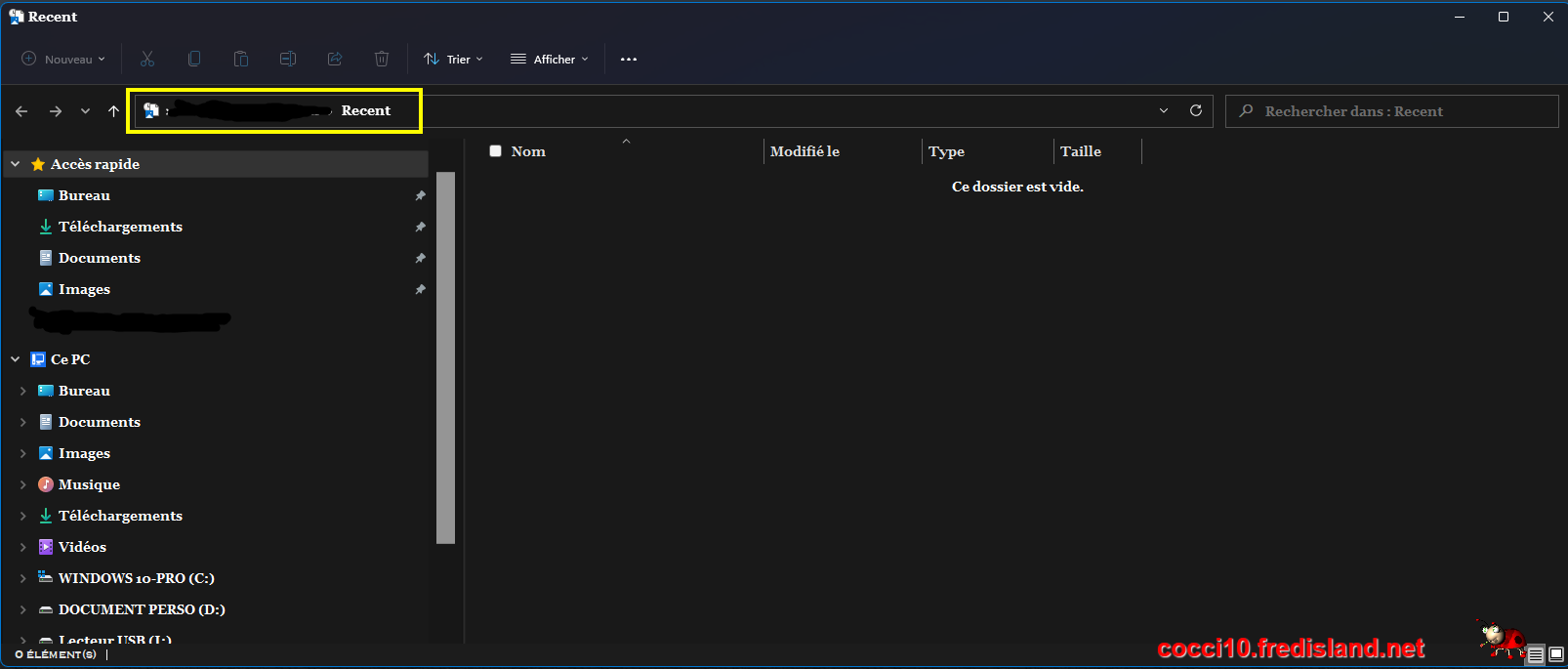Viewport: 1568px width, 669px height.
Task: Expand the Vidéos folder node
Action: click(23, 547)
